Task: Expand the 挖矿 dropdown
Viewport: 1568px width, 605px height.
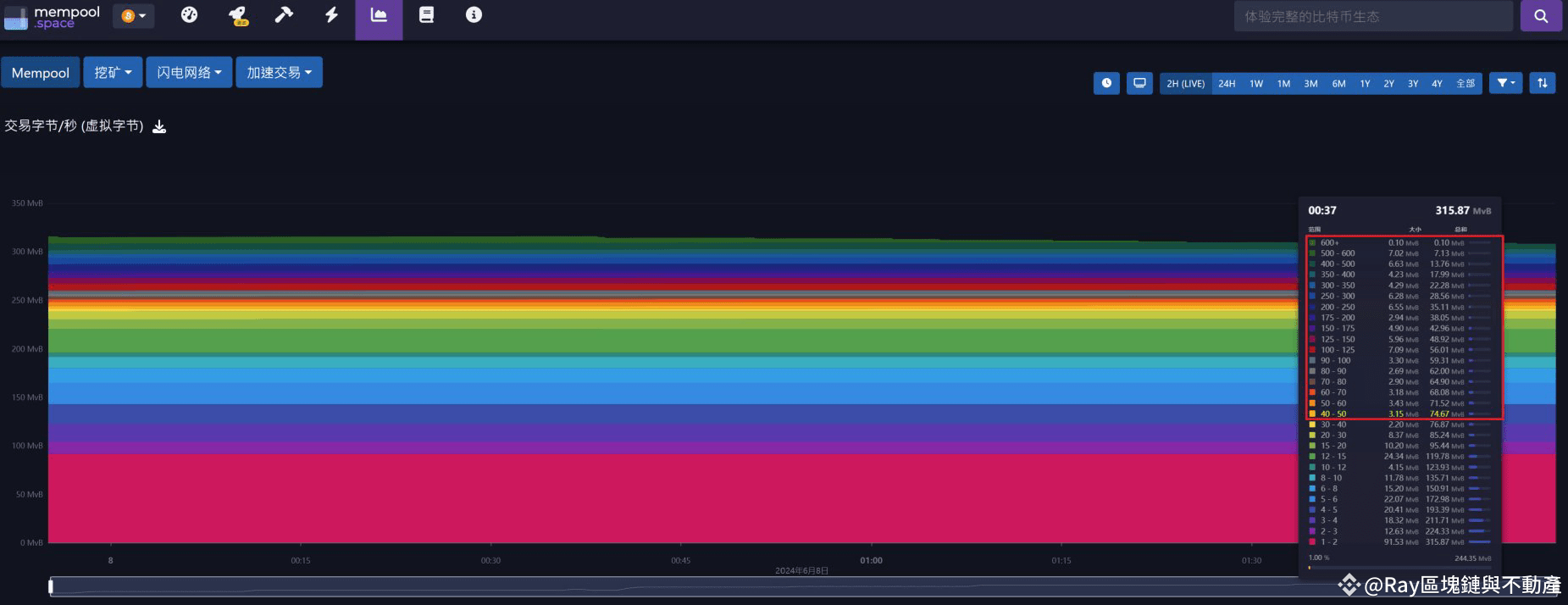Action: [x=113, y=73]
